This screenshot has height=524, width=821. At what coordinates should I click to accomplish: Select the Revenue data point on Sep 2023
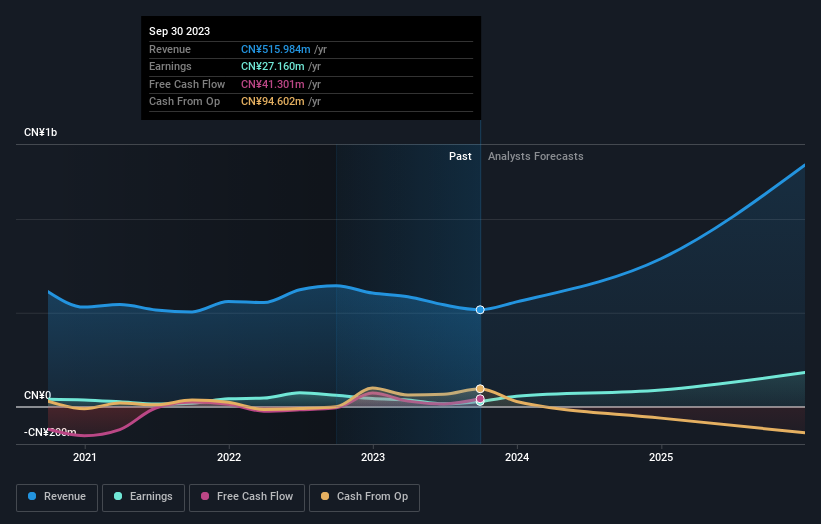480,310
